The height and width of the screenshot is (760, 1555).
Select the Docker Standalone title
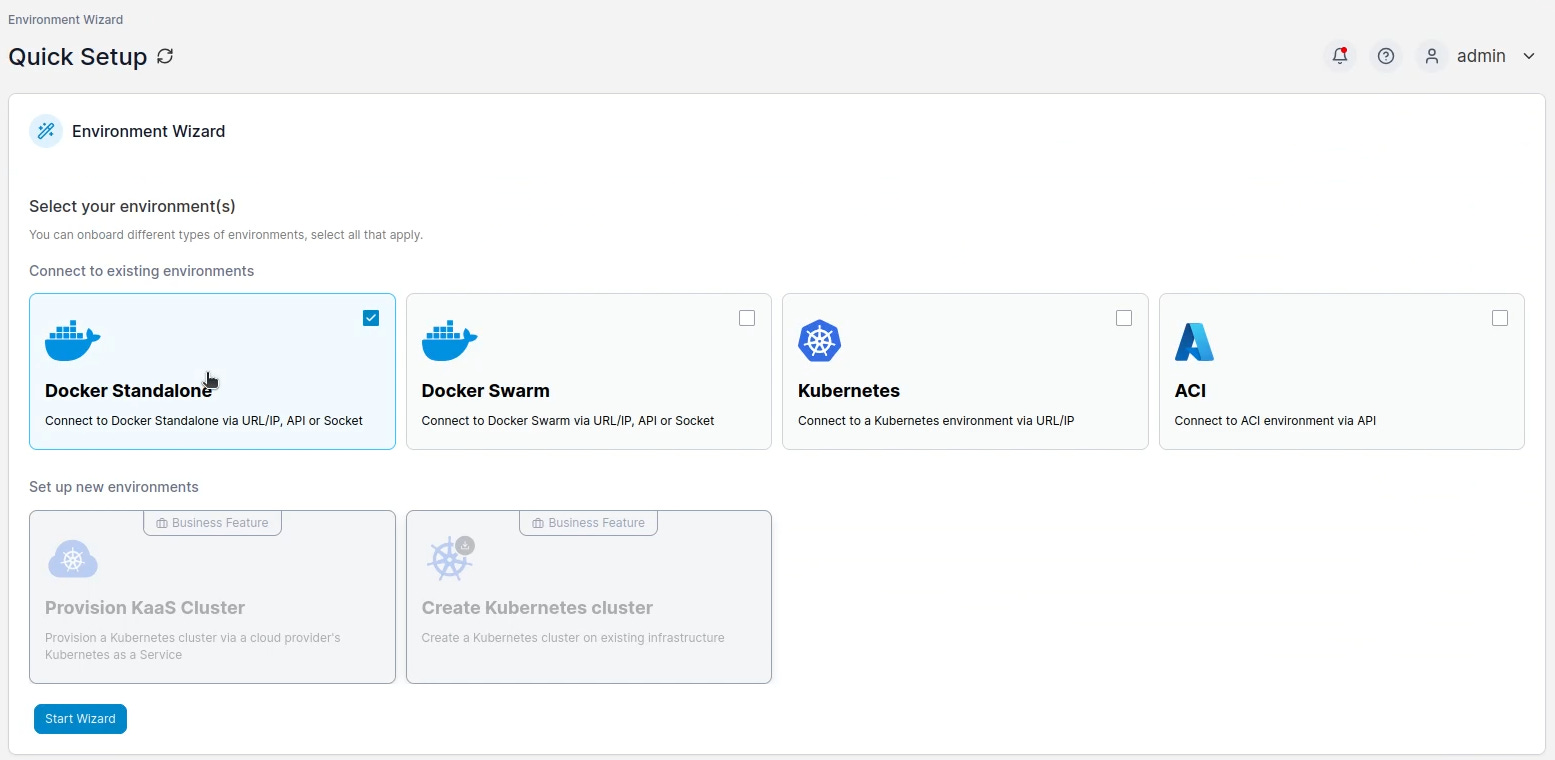pyautogui.click(x=129, y=391)
